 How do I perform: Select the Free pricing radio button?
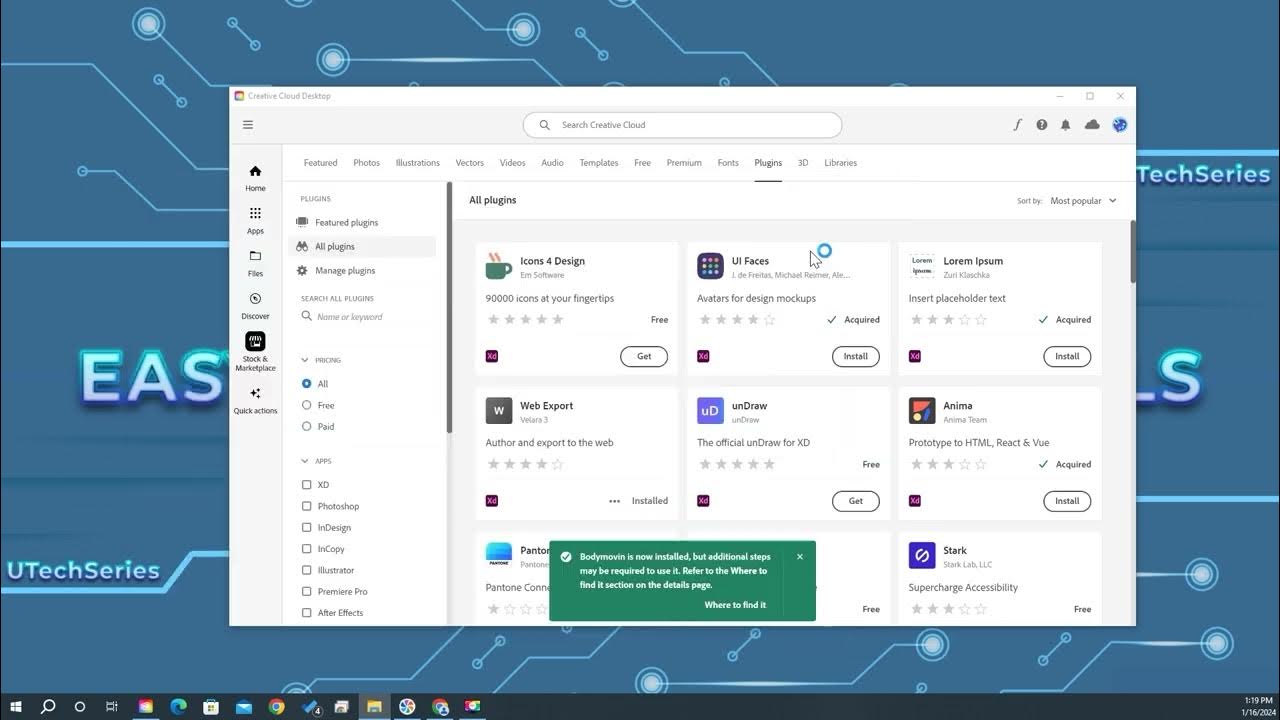(x=307, y=405)
